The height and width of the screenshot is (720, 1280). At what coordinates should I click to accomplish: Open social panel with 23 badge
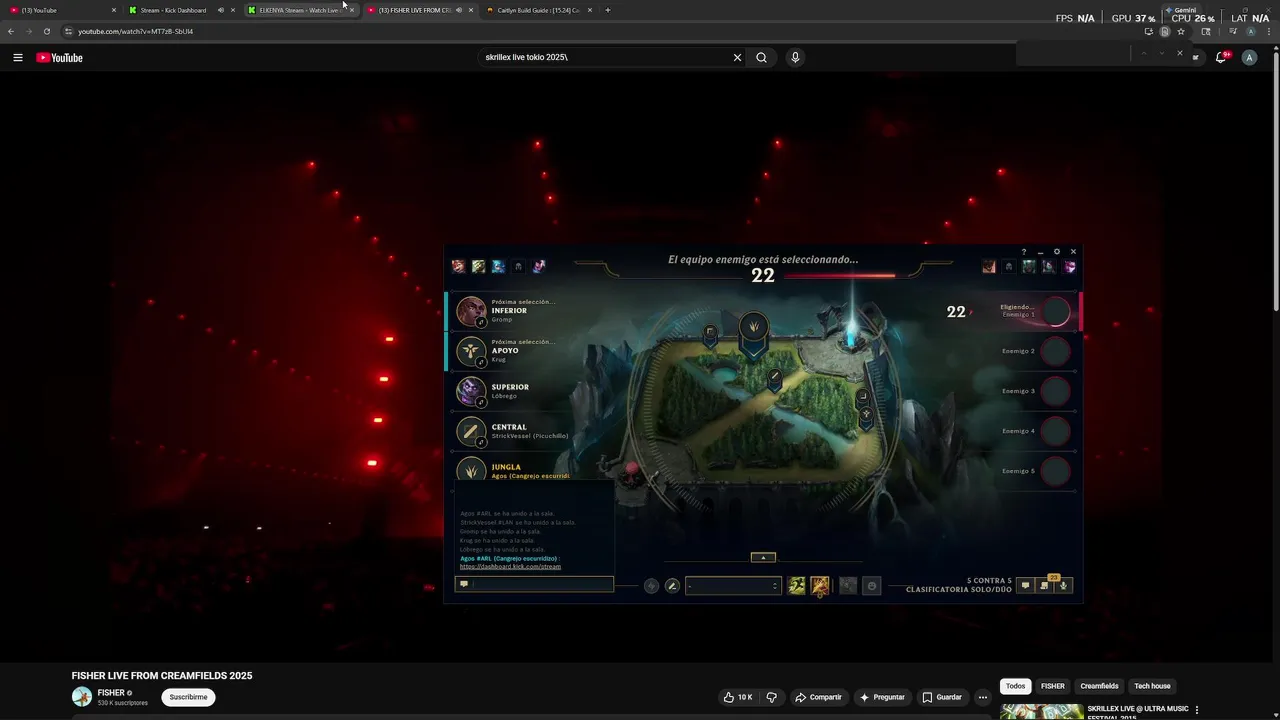pos(1045,585)
